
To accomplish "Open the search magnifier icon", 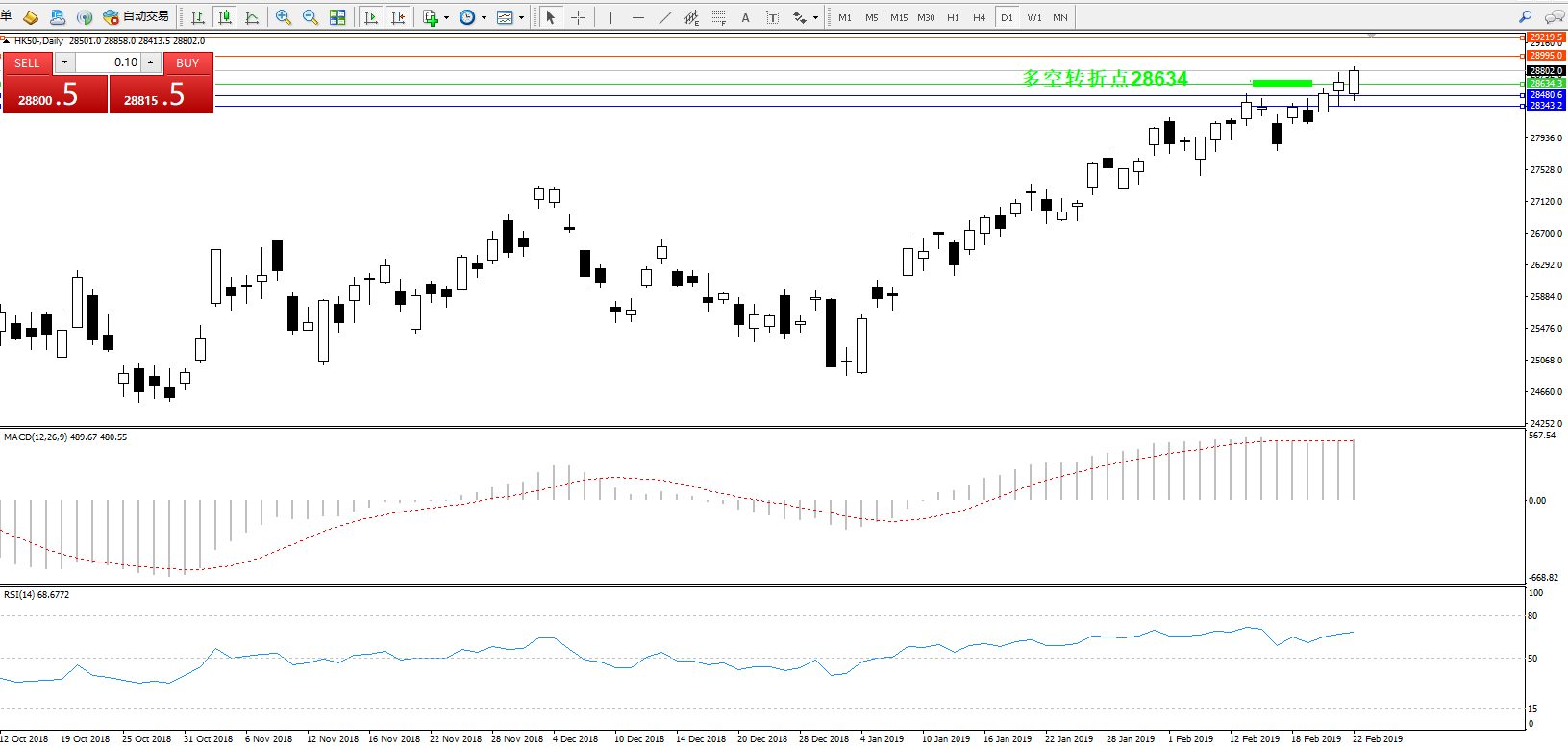I will [x=1525, y=17].
